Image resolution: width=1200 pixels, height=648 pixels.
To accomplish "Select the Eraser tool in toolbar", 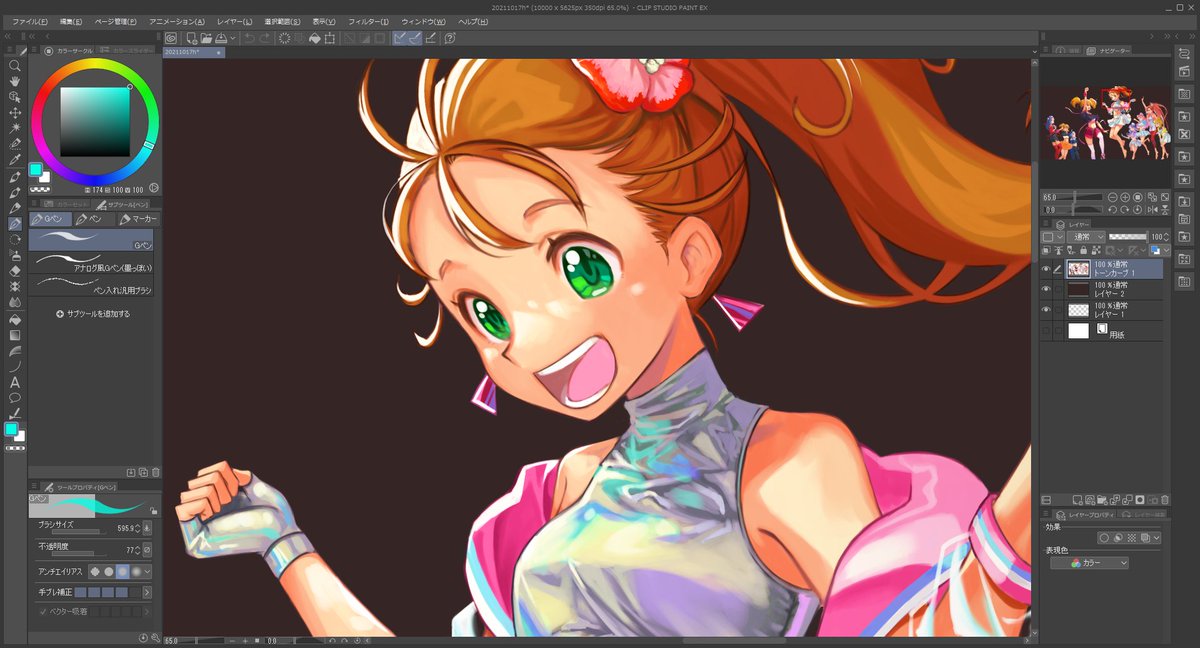I will tap(15, 270).
